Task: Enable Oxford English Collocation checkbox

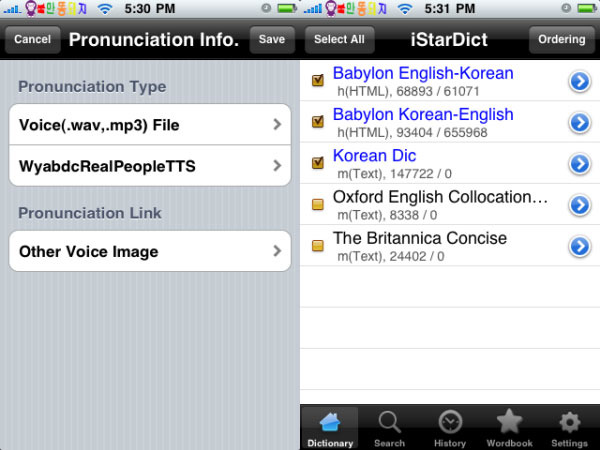Action: pyautogui.click(x=318, y=204)
